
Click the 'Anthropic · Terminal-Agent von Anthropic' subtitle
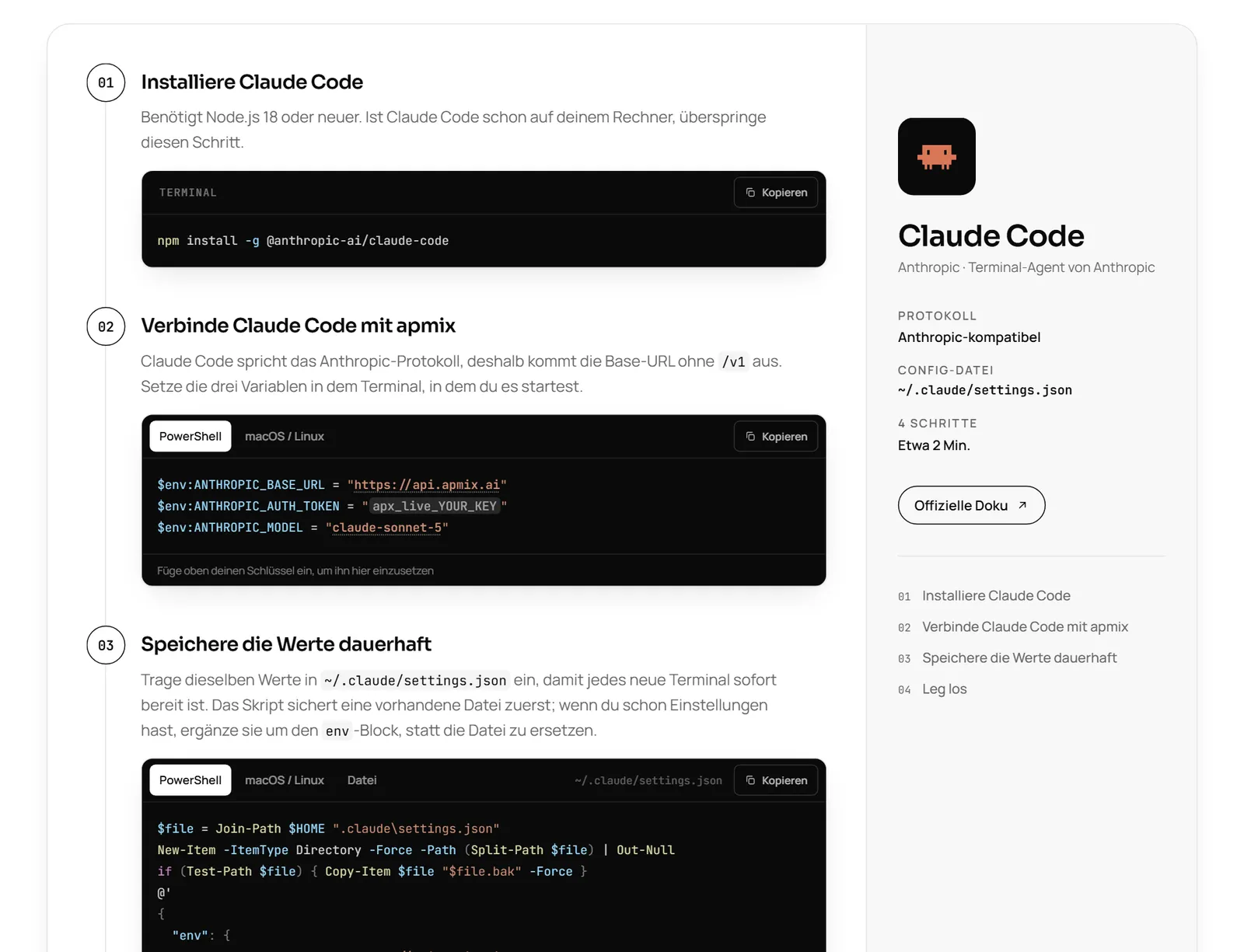click(1026, 267)
